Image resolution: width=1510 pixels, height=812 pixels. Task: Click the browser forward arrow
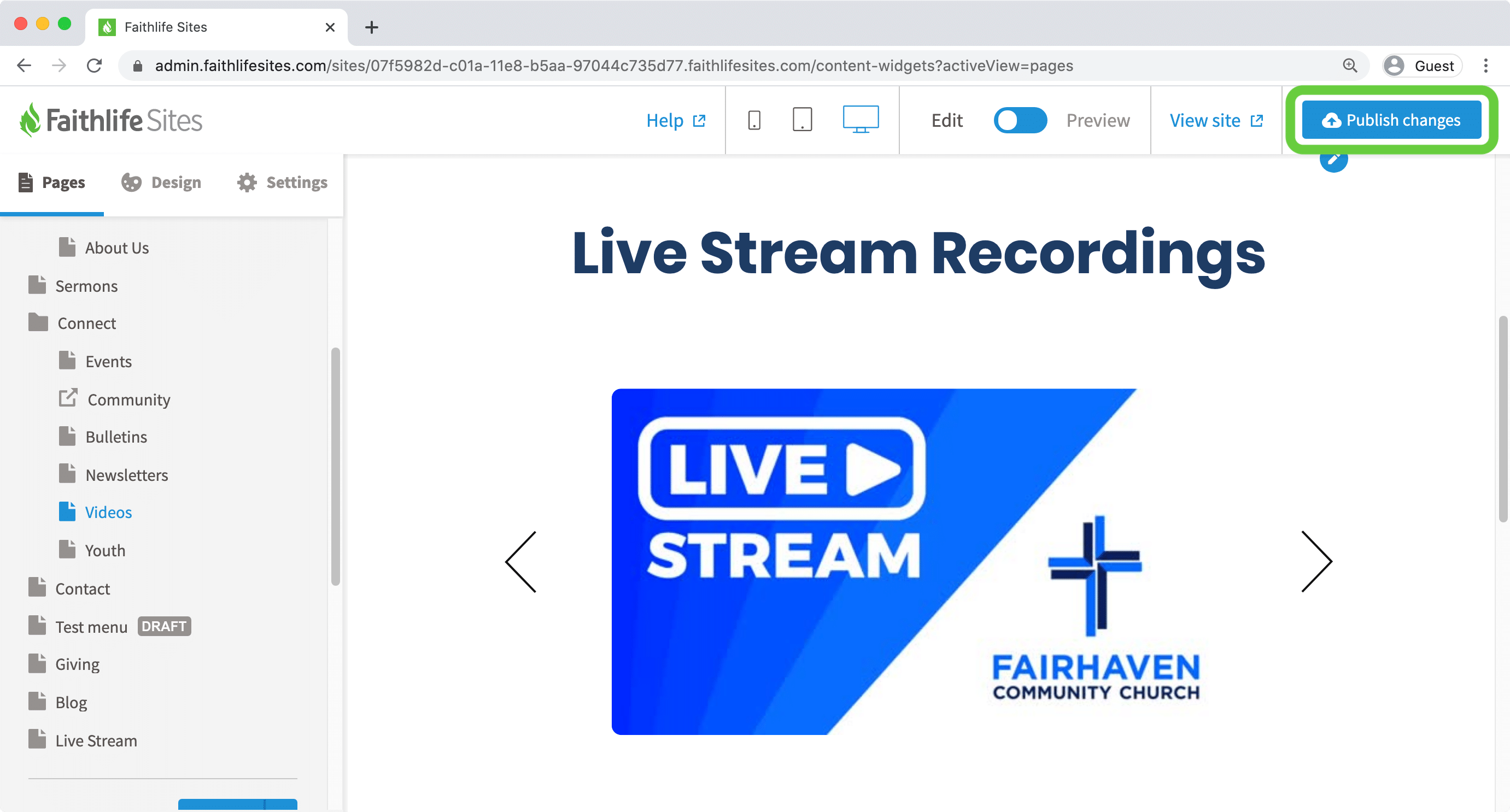59,66
